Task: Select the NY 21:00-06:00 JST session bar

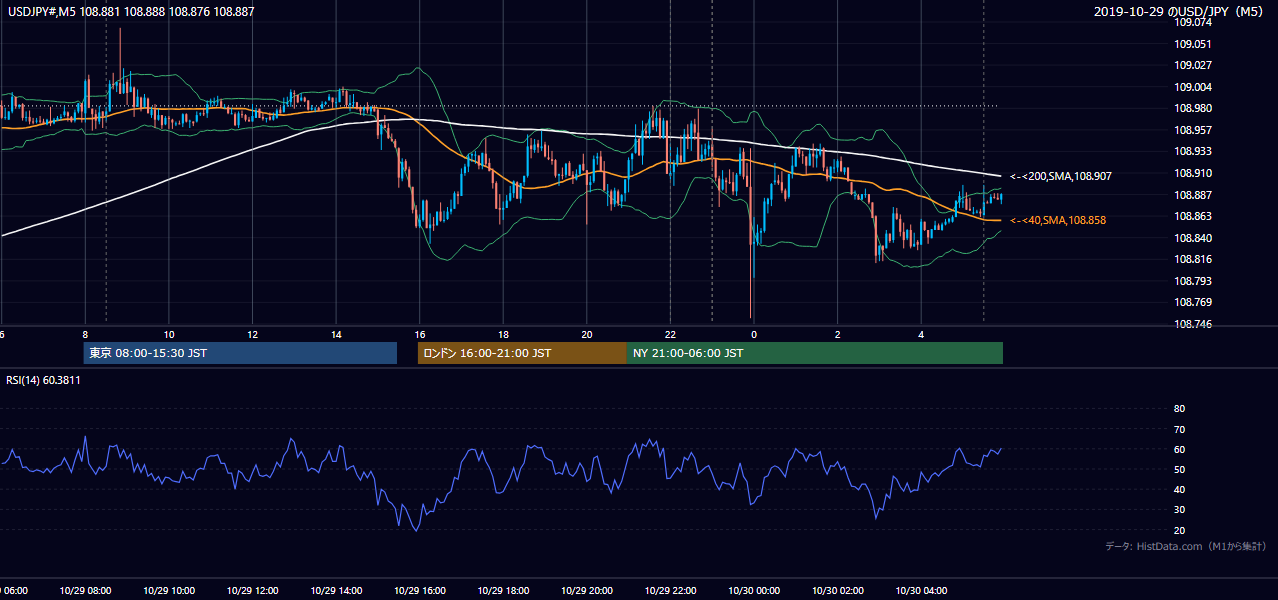Action: pyautogui.click(x=815, y=353)
